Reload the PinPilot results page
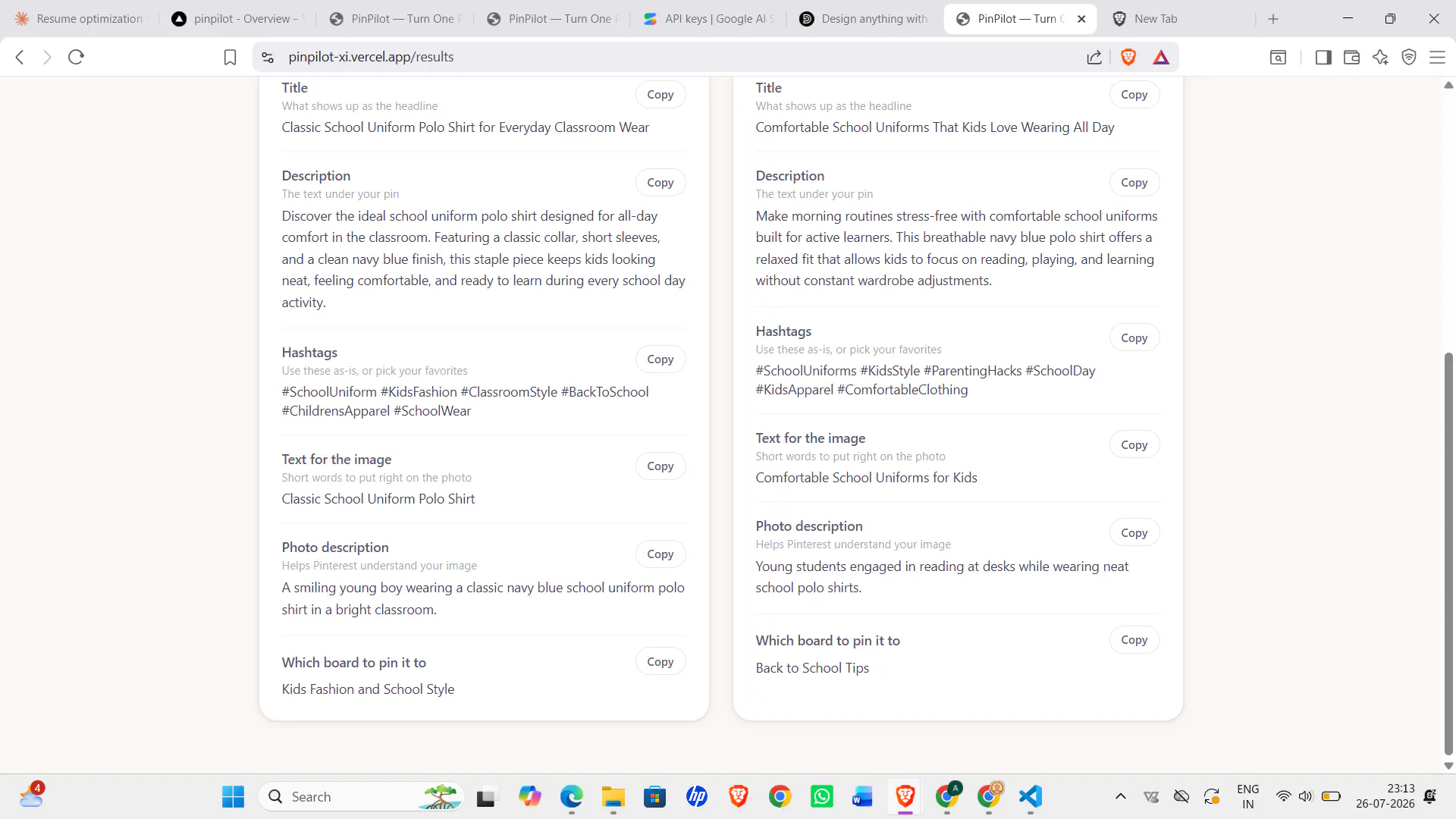Viewport: 1456px width, 819px height. tap(76, 57)
